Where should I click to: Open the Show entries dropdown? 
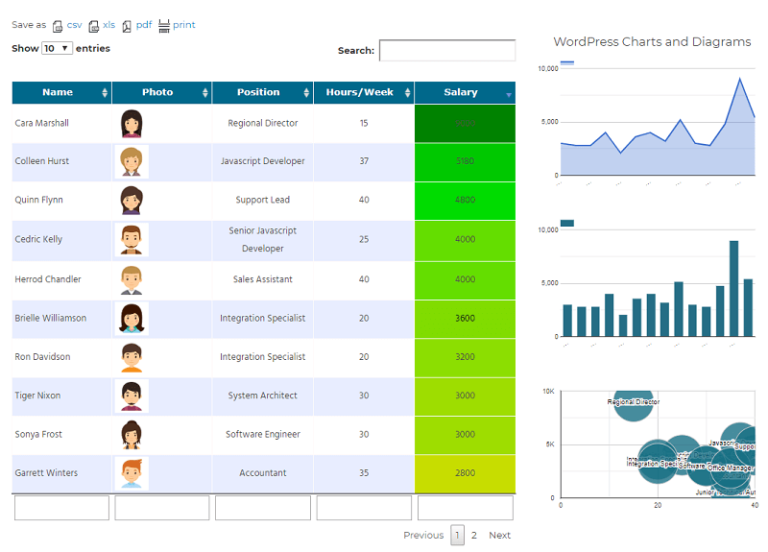click(57, 48)
